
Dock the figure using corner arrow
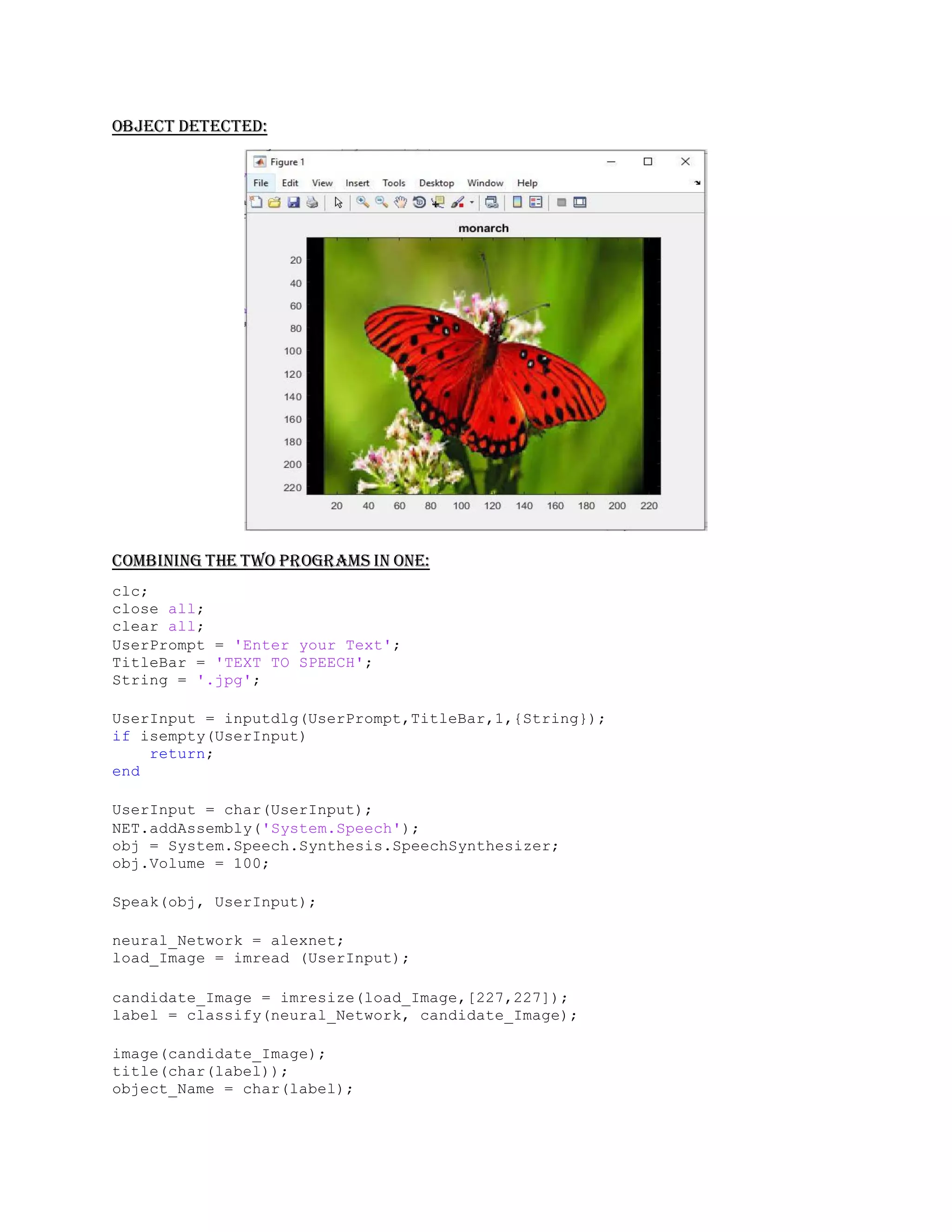click(698, 183)
